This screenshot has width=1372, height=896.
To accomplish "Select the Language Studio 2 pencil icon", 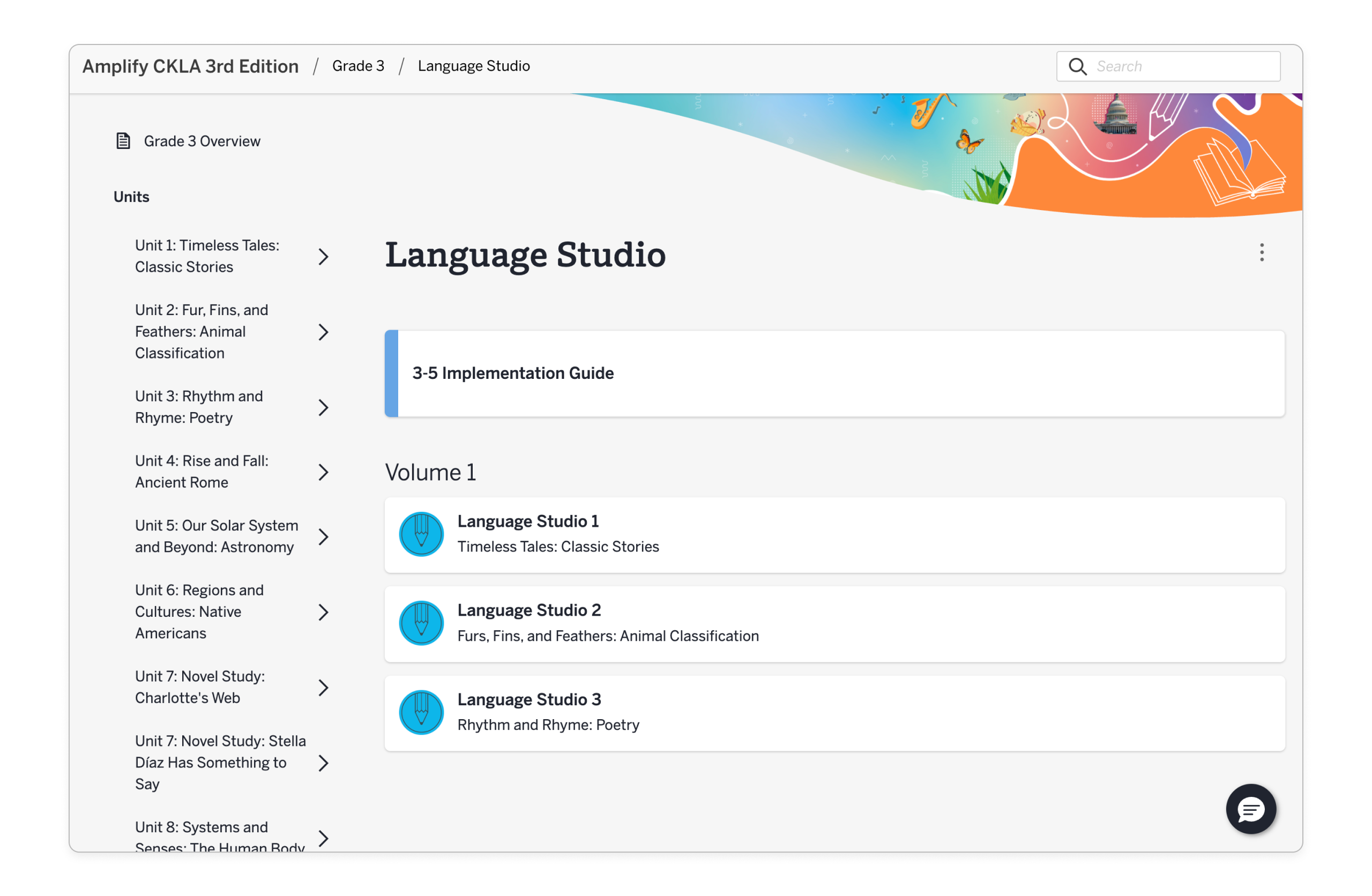I will pyautogui.click(x=421, y=623).
